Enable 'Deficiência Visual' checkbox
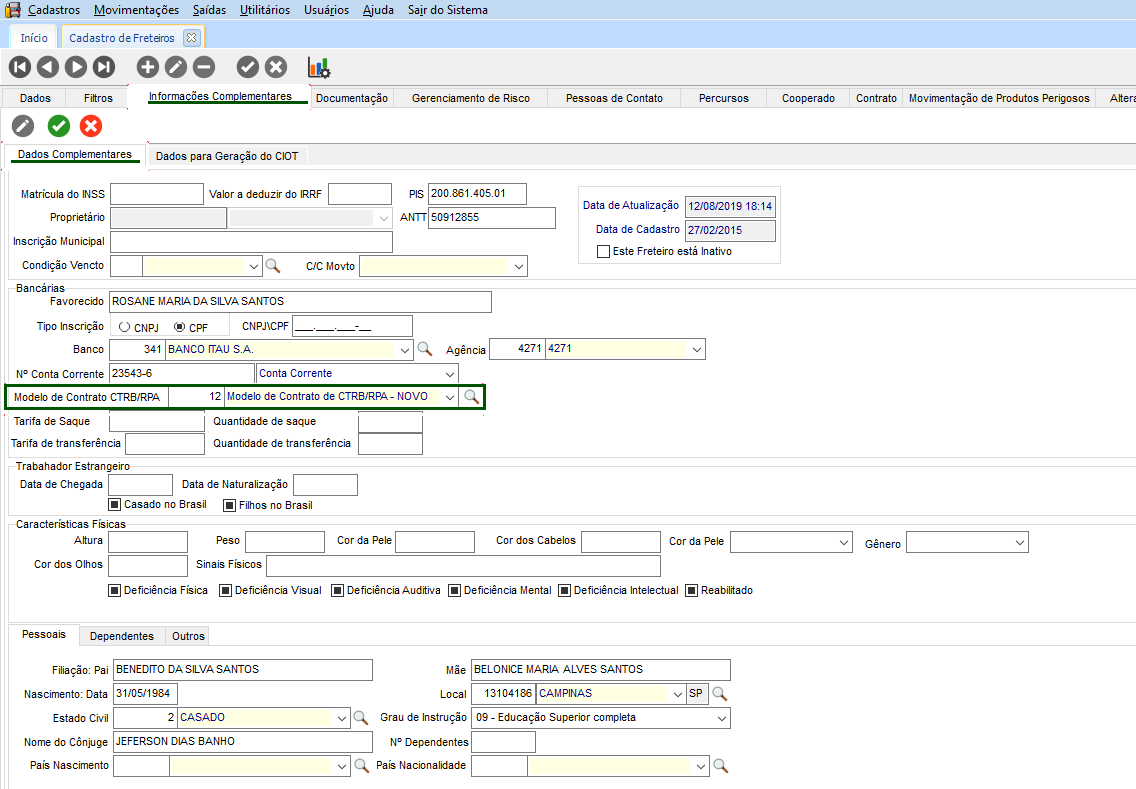The width and height of the screenshot is (1136, 789). pos(225,590)
